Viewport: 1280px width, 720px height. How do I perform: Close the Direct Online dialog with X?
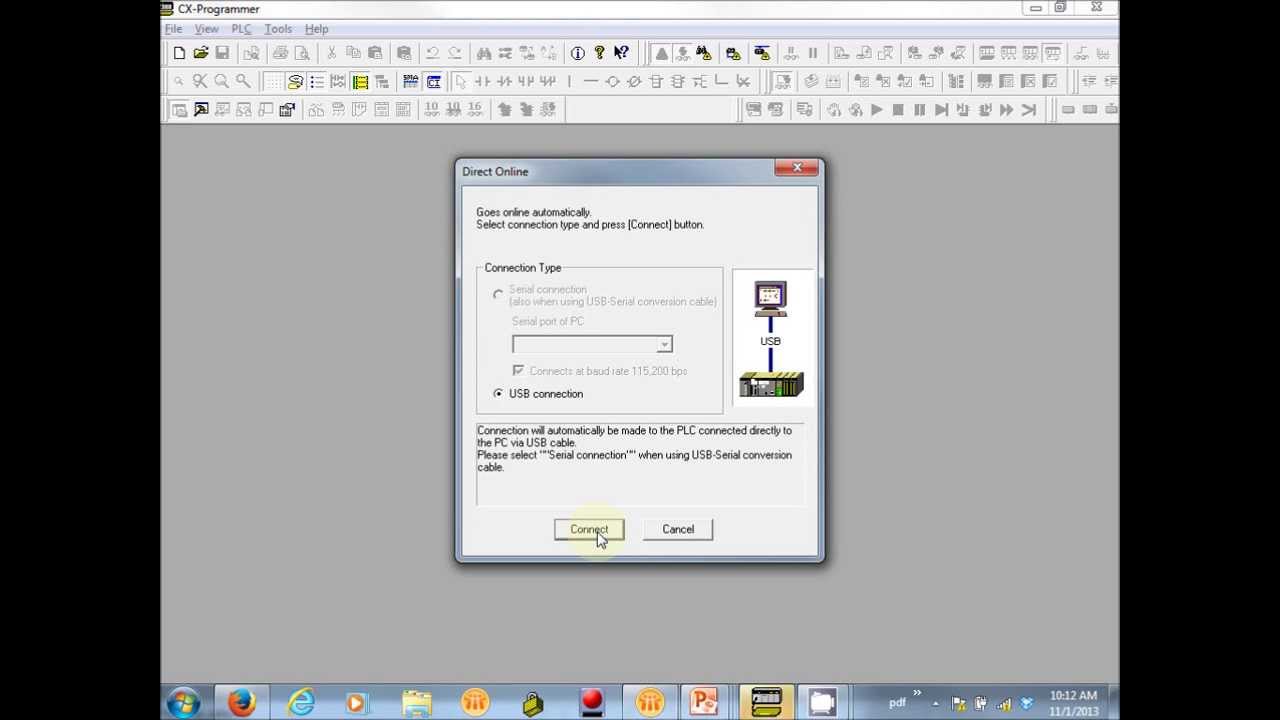click(797, 168)
